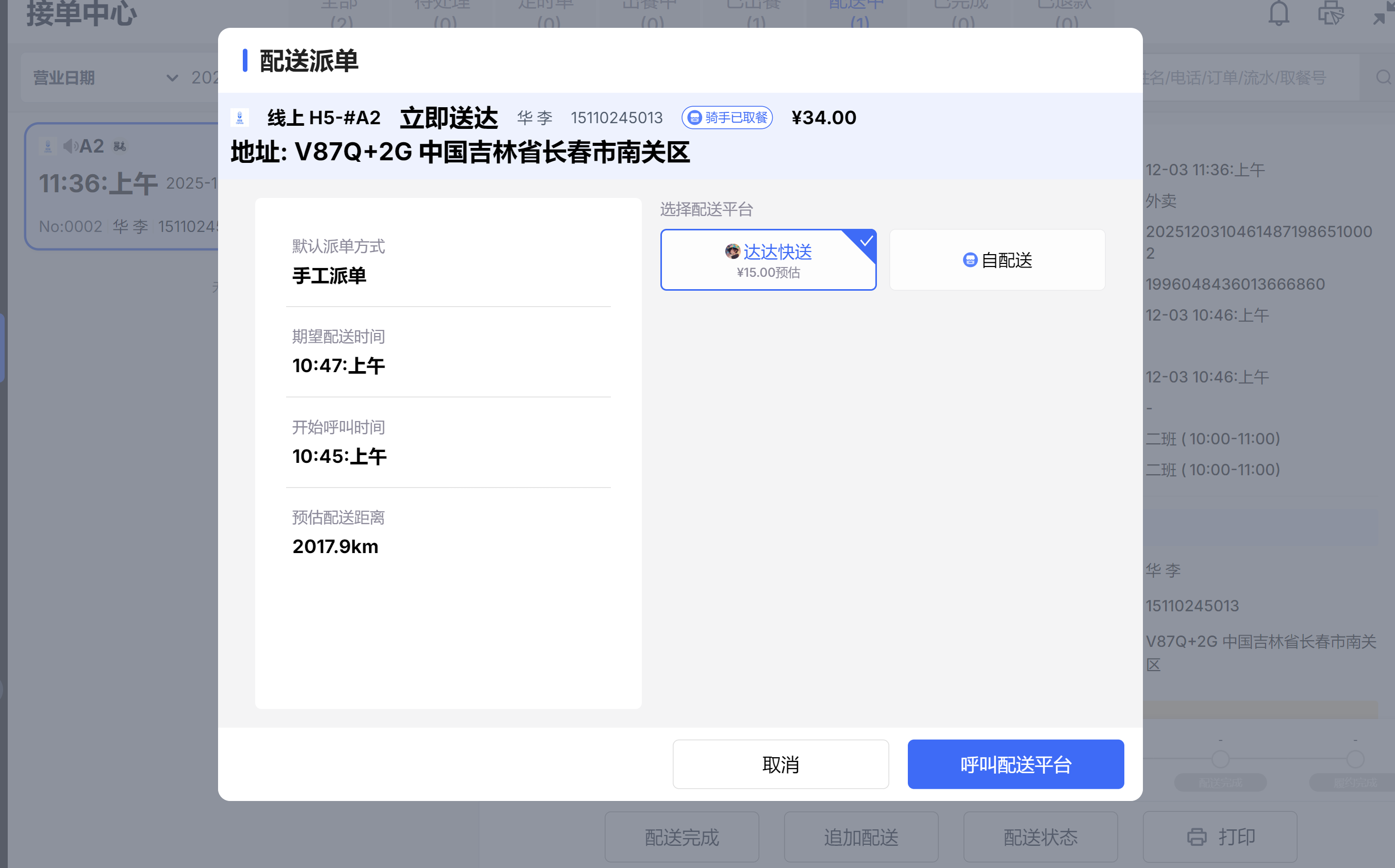Click the delivery progress step circle
The image size is (1395, 868).
click(1220, 759)
